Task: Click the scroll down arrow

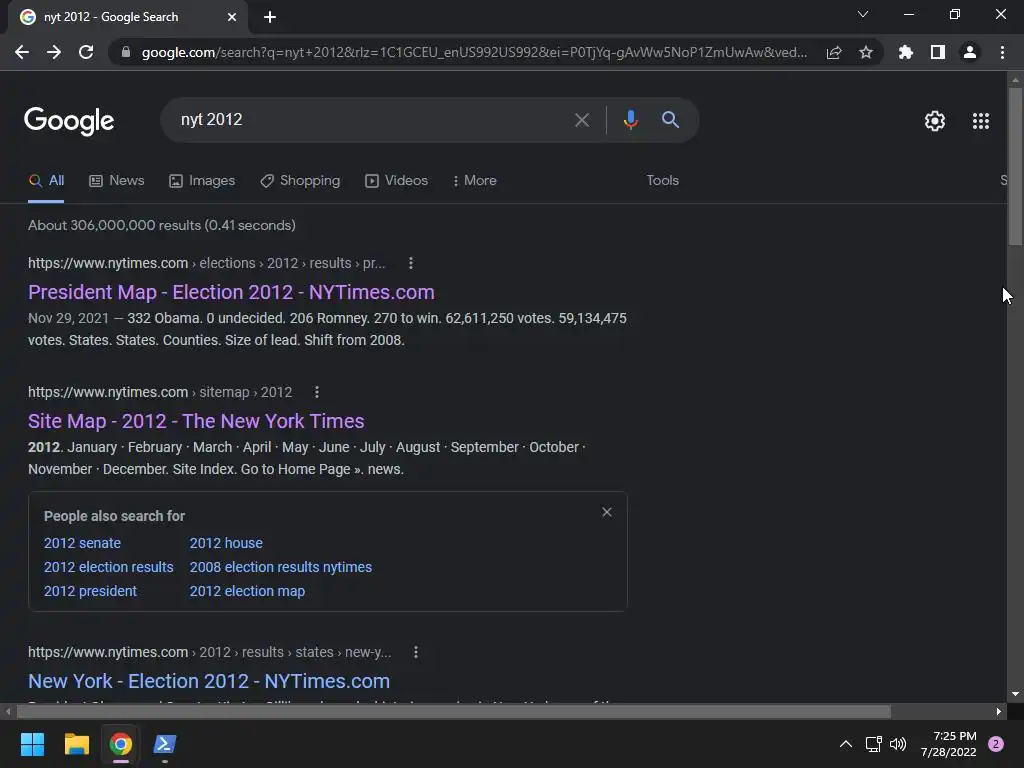Action: 1015,694
